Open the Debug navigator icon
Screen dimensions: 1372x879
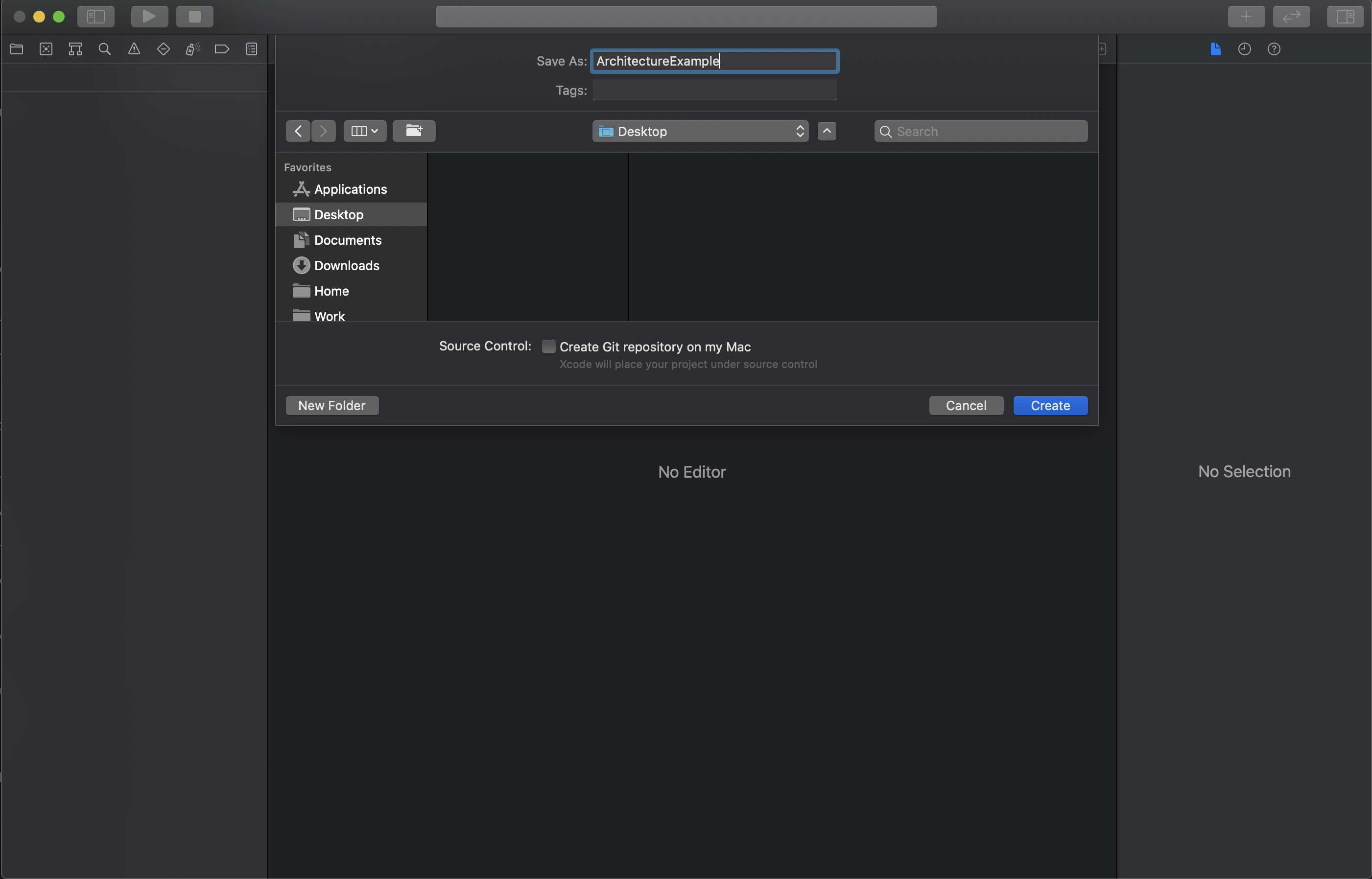[193, 49]
